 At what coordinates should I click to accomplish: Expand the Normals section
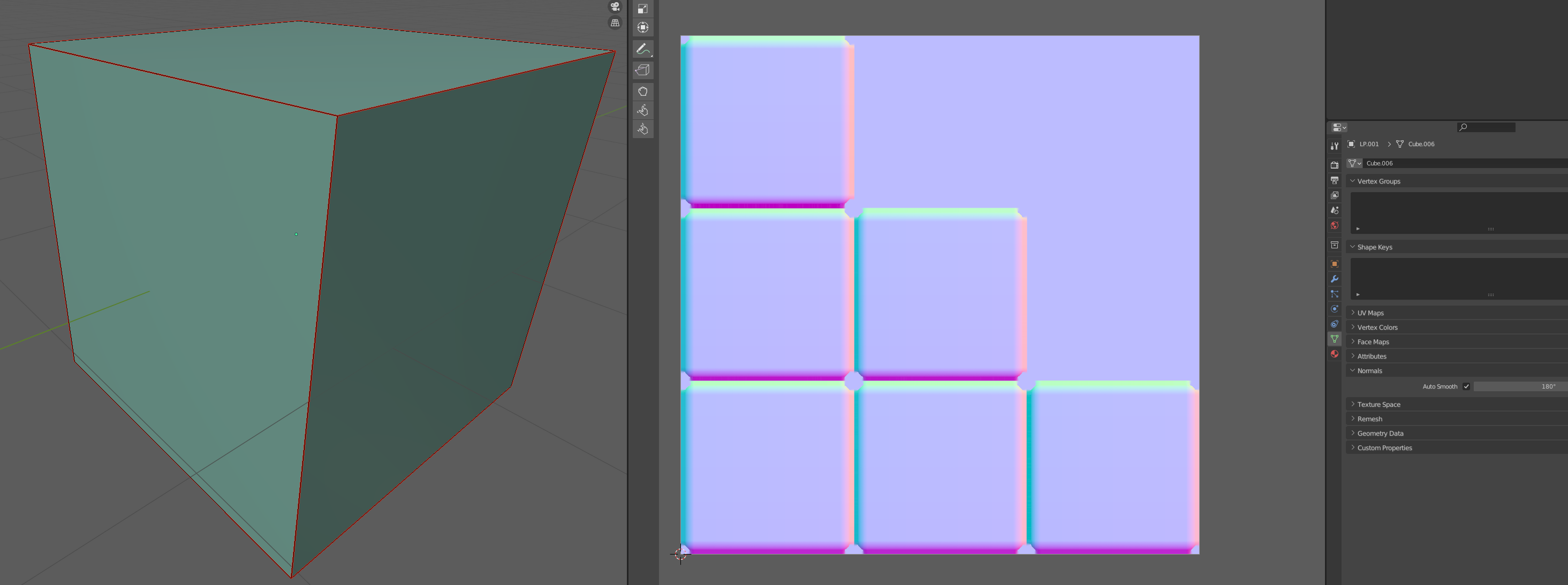pyautogui.click(x=1371, y=370)
